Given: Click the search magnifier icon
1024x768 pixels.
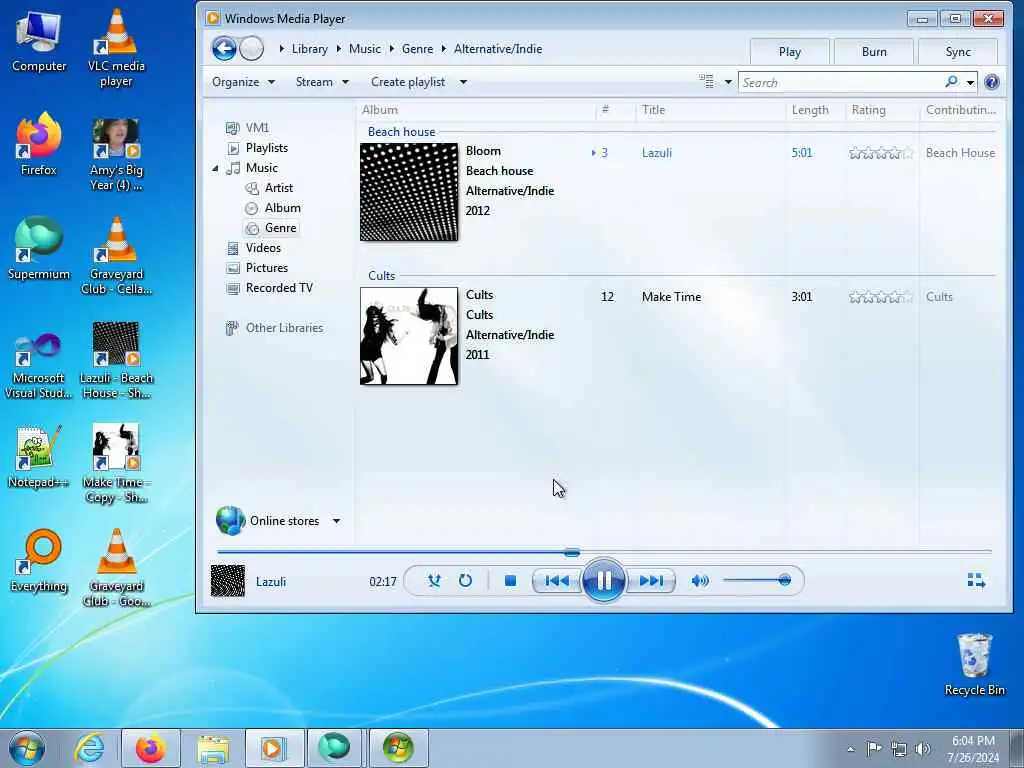Looking at the screenshot, I should point(952,82).
